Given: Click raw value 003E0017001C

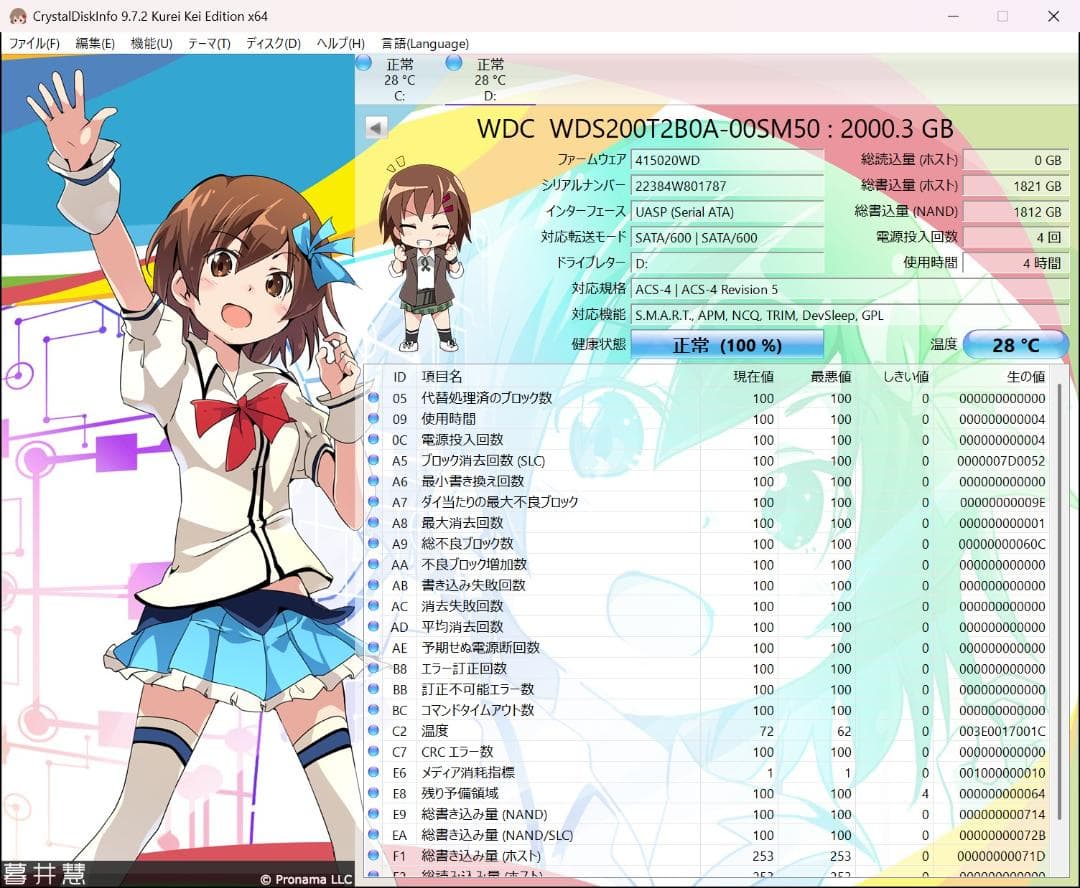Looking at the screenshot, I should coord(1001,731).
